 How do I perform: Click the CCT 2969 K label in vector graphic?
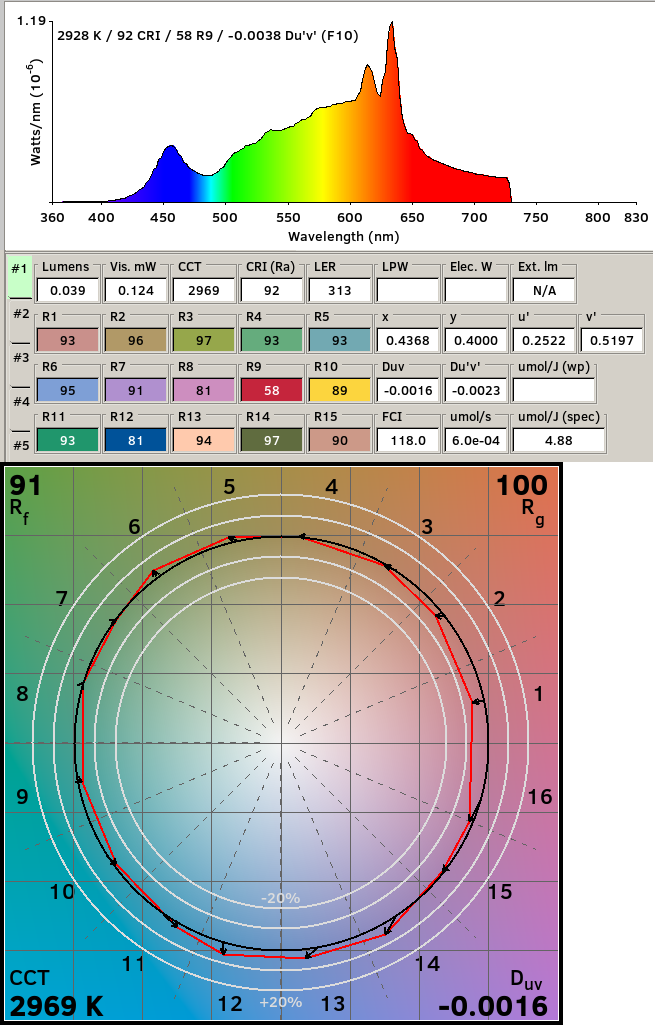click(x=56, y=995)
